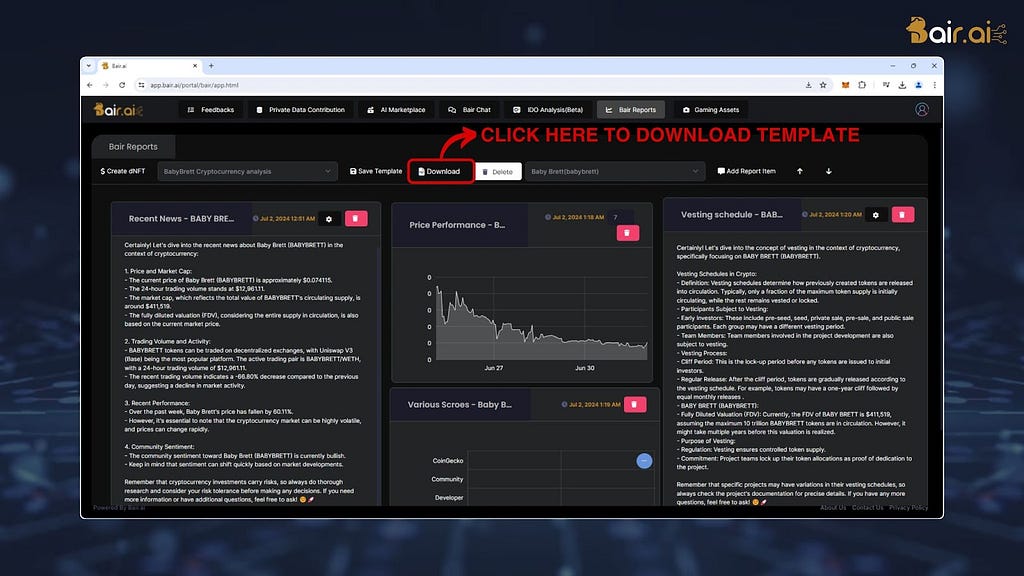Open IDO Analysis(Beta) section
The height and width of the screenshot is (576, 1024).
point(547,110)
